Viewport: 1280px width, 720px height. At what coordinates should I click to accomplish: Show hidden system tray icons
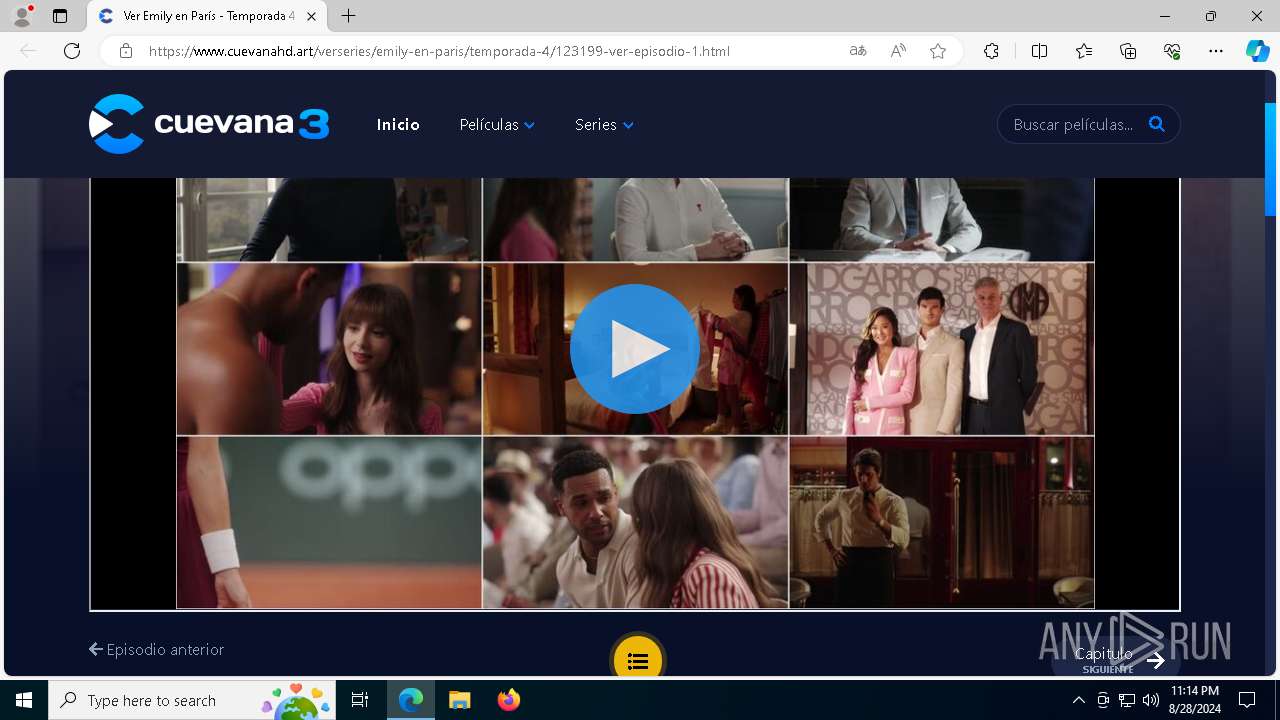point(1078,700)
